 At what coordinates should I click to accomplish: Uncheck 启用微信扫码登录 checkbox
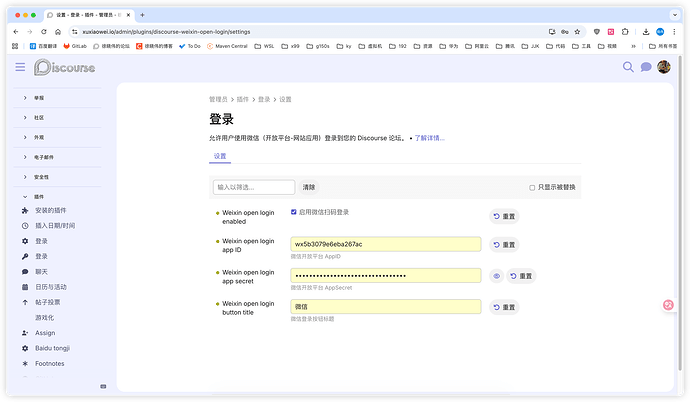[294, 212]
